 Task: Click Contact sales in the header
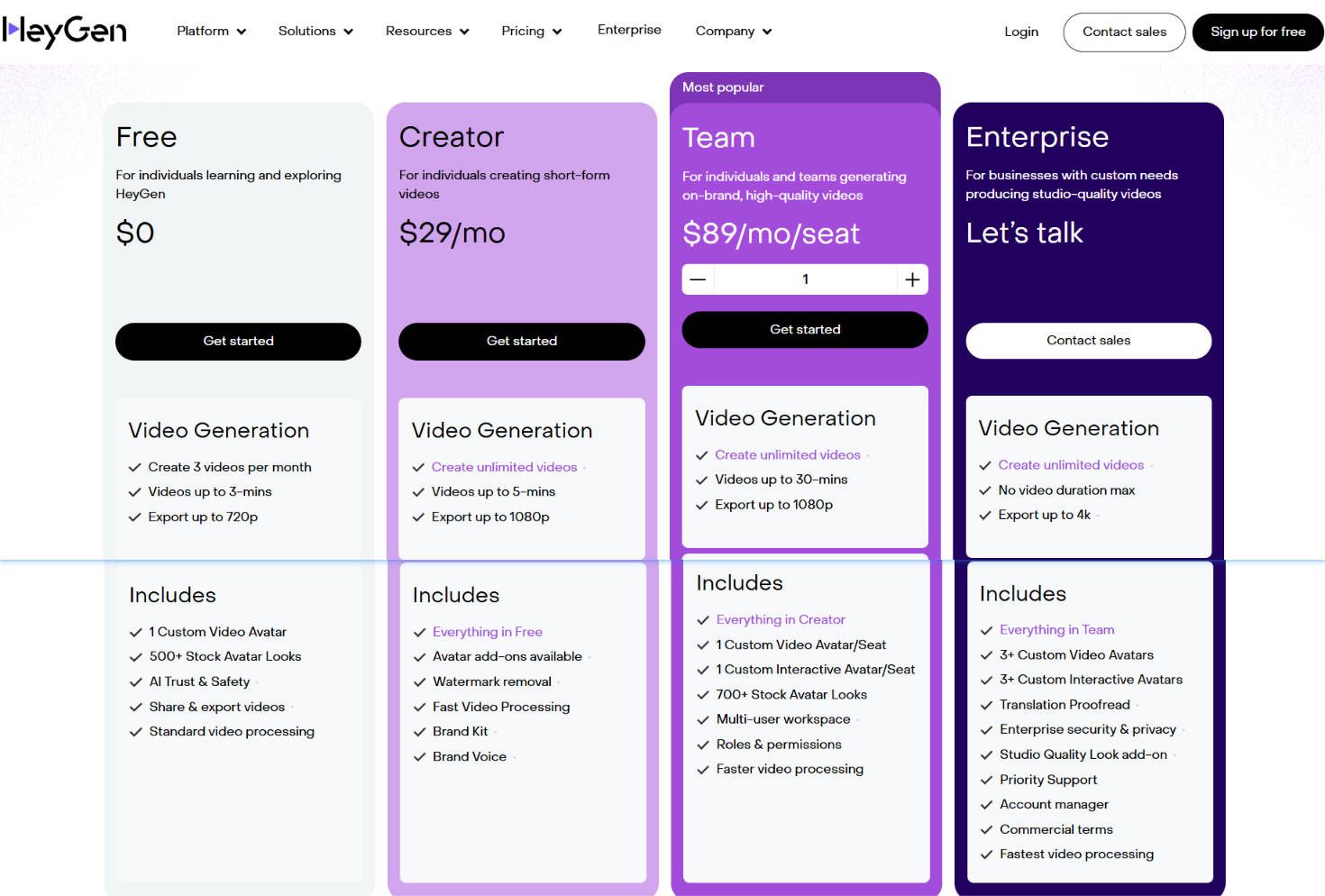click(1124, 32)
